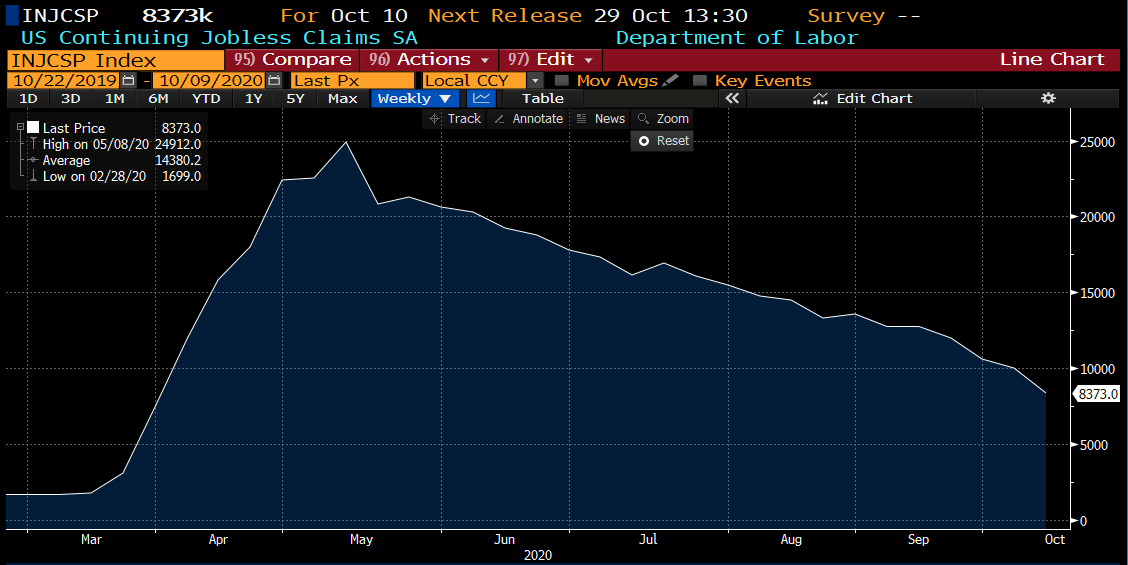
Task: Click the Last Price white color swatch
Action: (x=33, y=127)
